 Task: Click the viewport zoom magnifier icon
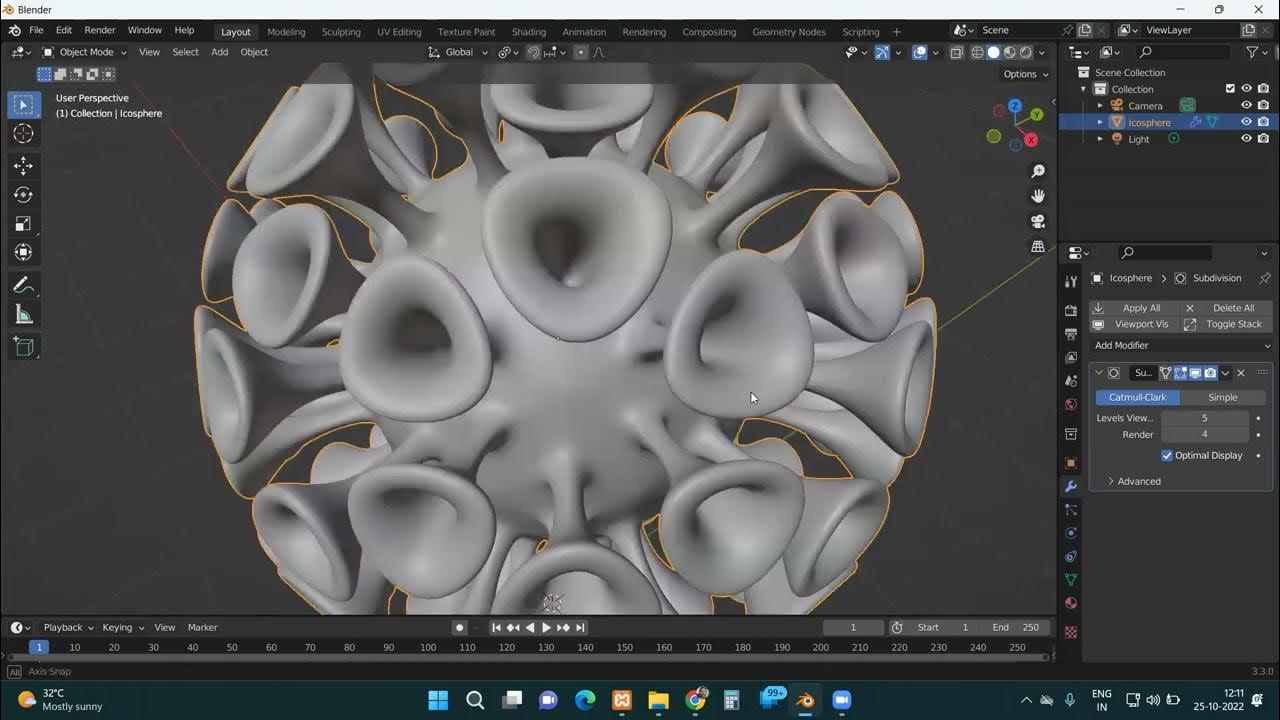coord(1038,172)
